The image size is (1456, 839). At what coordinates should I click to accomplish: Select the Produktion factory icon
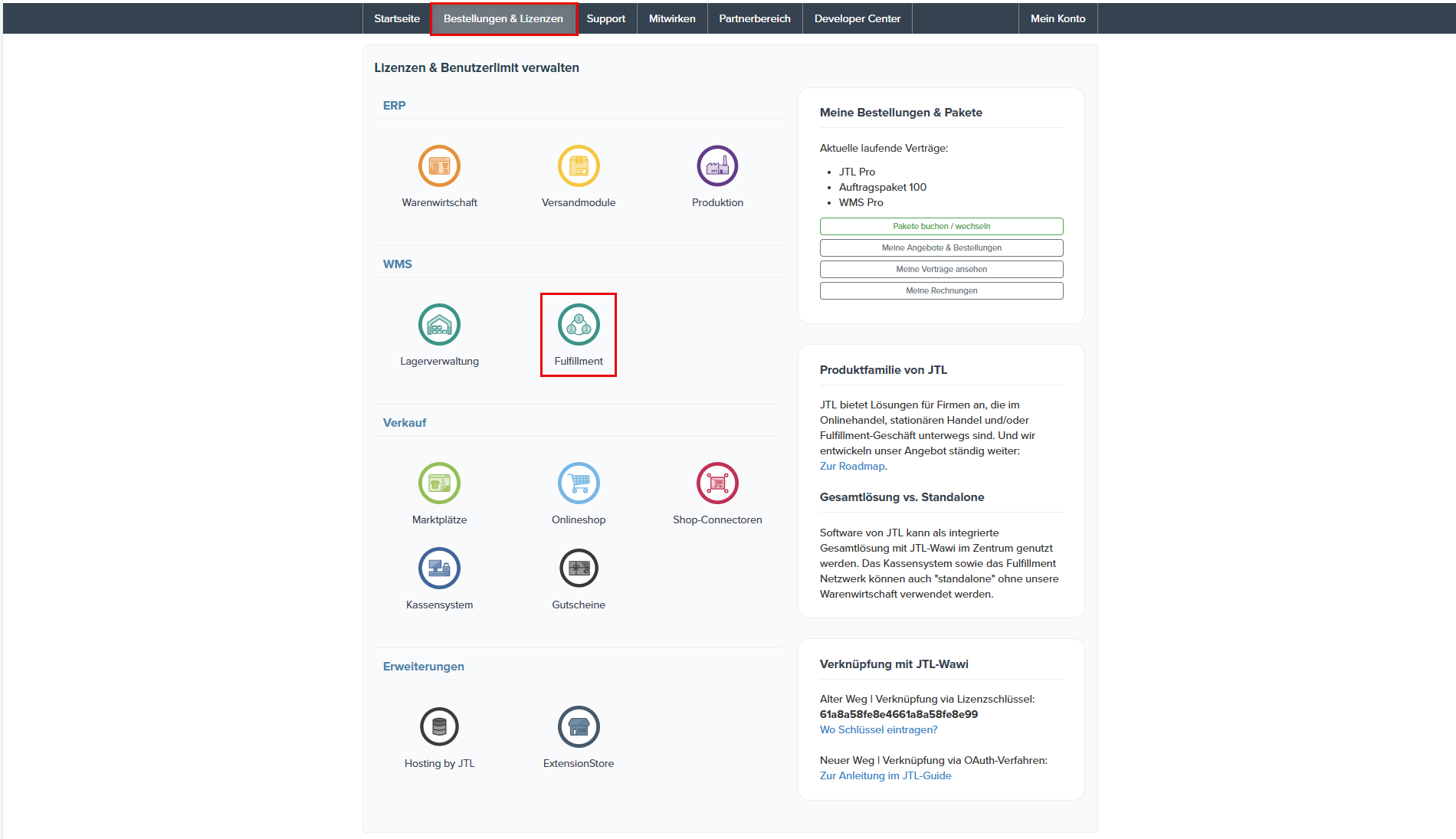pos(717,166)
